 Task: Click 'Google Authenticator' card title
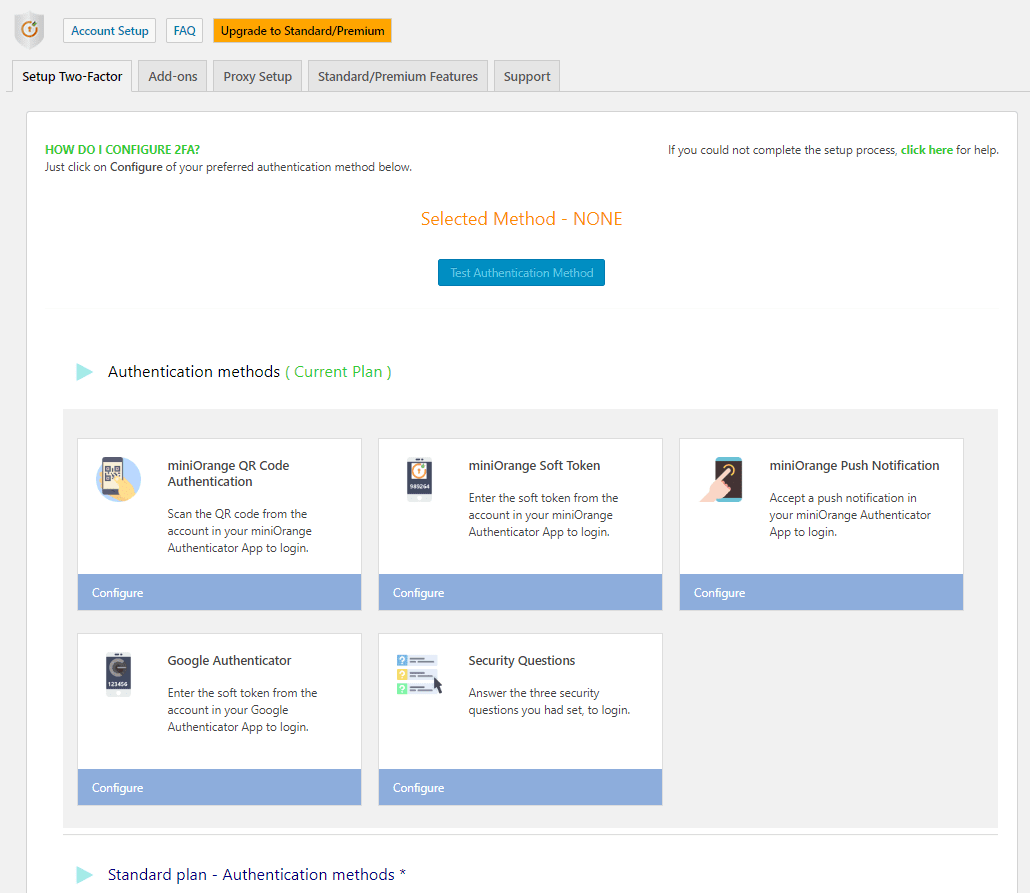click(229, 660)
